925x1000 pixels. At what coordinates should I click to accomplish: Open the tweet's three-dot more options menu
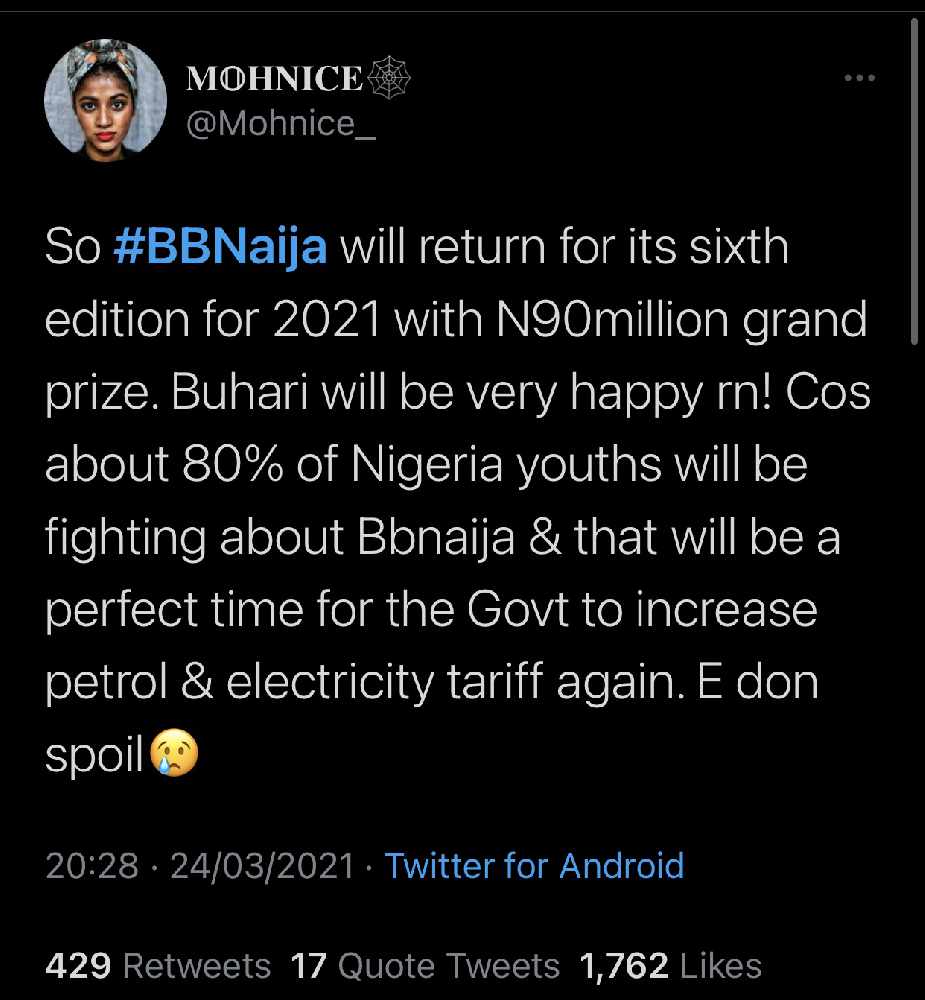coord(859,79)
